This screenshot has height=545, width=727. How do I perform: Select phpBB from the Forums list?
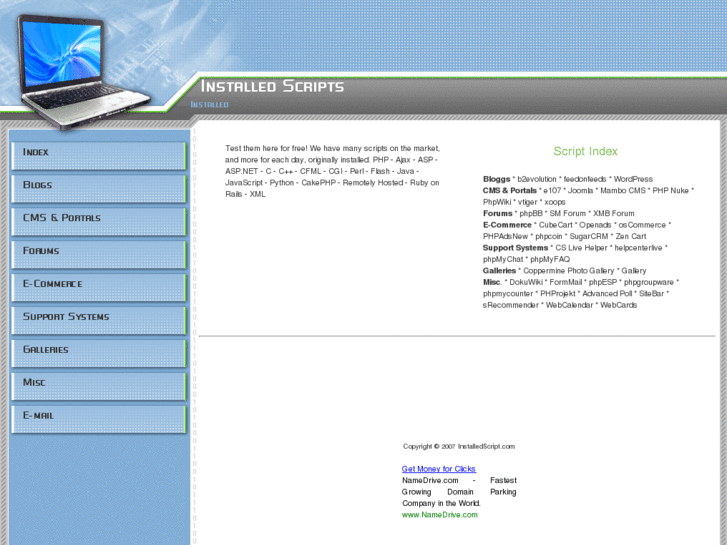(532, 213)
